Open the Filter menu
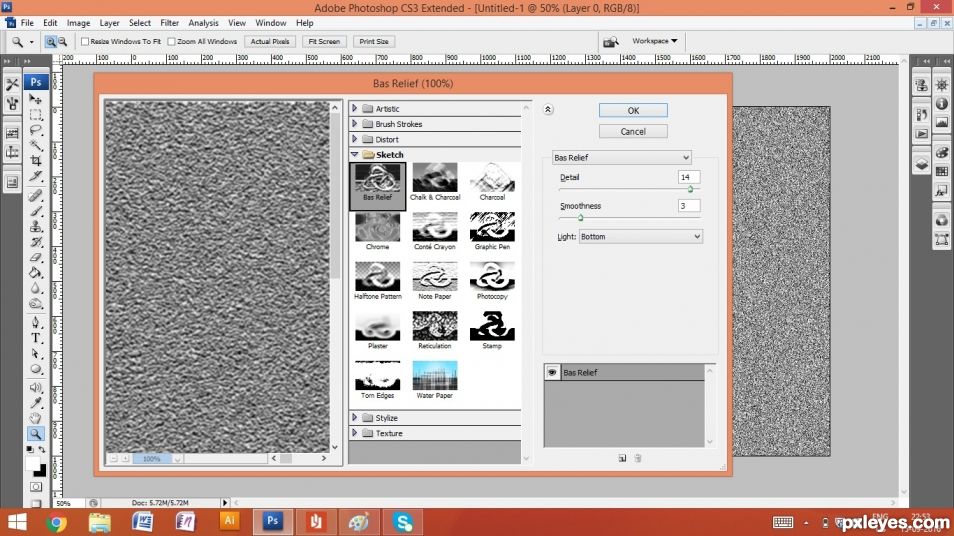Image resolution: width=954 pixels, height=536 pixels. pos(169,23)
